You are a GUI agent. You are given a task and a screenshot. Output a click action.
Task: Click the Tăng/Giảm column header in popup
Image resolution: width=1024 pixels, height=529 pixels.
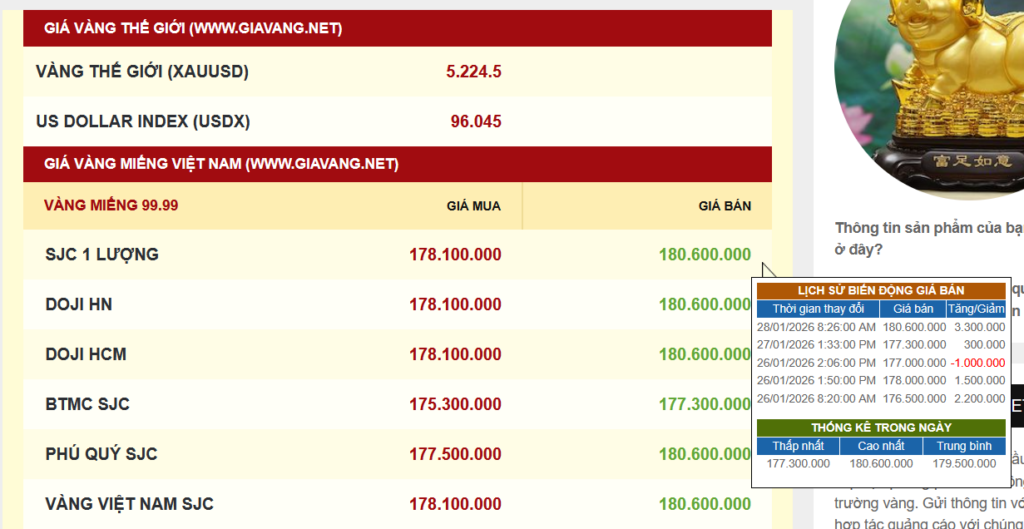(976, 309)
